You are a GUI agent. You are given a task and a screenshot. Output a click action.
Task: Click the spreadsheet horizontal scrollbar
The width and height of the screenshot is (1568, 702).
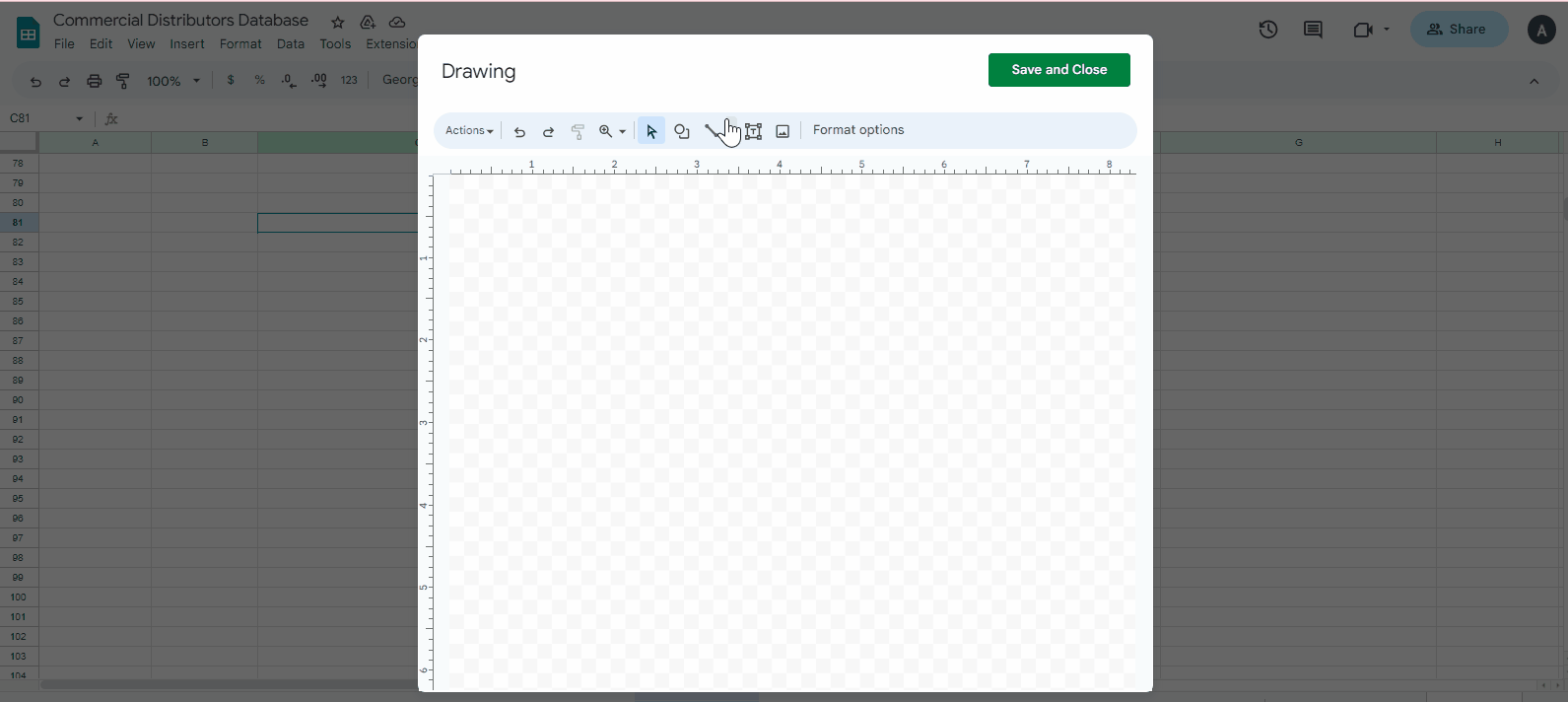click(x=229, y=684)
